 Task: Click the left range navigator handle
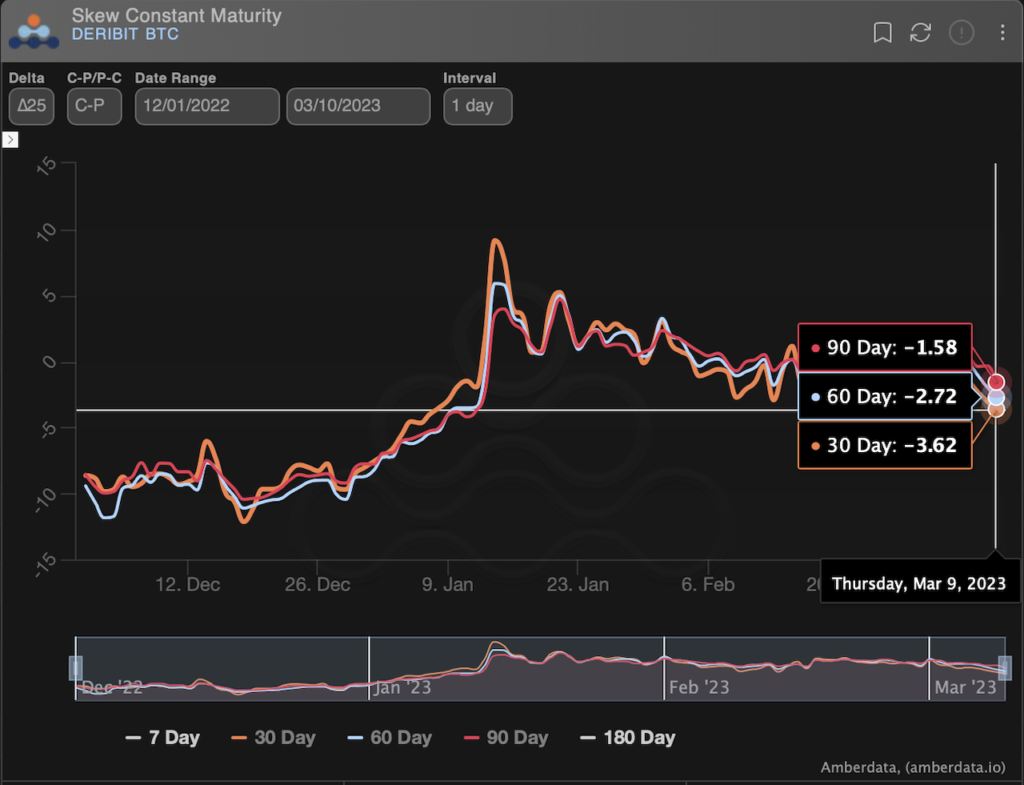coord(75,668)
